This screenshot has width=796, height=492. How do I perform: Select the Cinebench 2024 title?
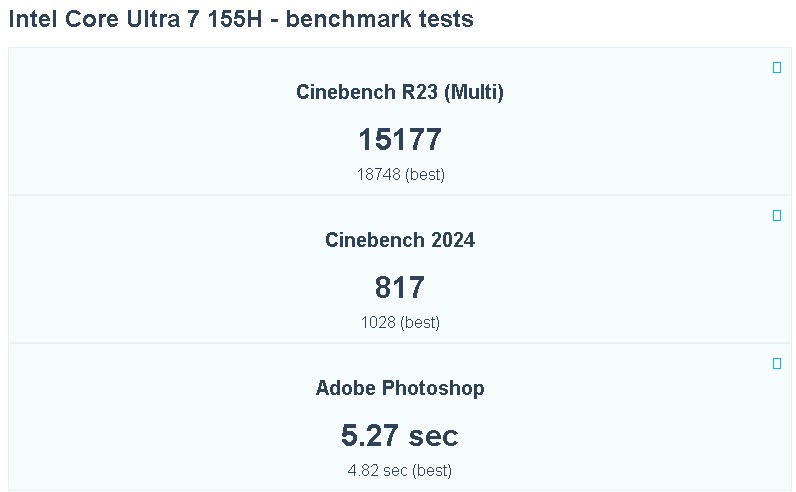coord(400,241)
